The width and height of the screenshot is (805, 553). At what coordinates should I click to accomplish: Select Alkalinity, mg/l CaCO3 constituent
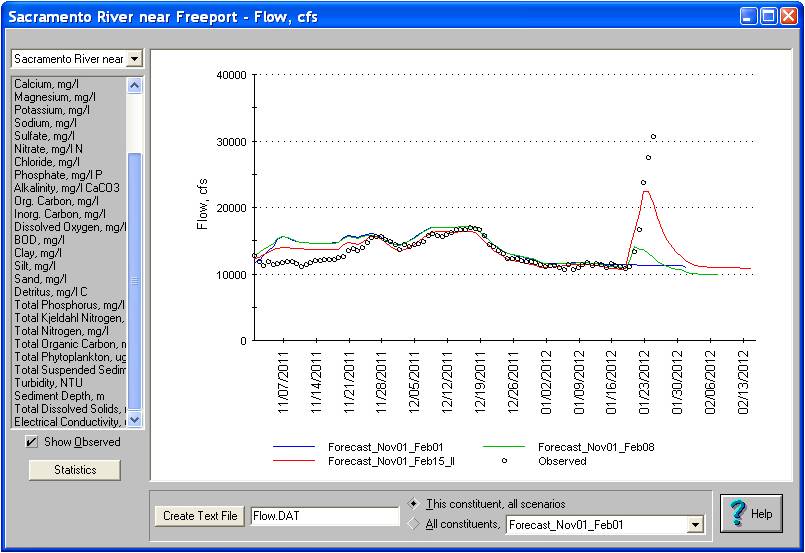coord(67,188)
